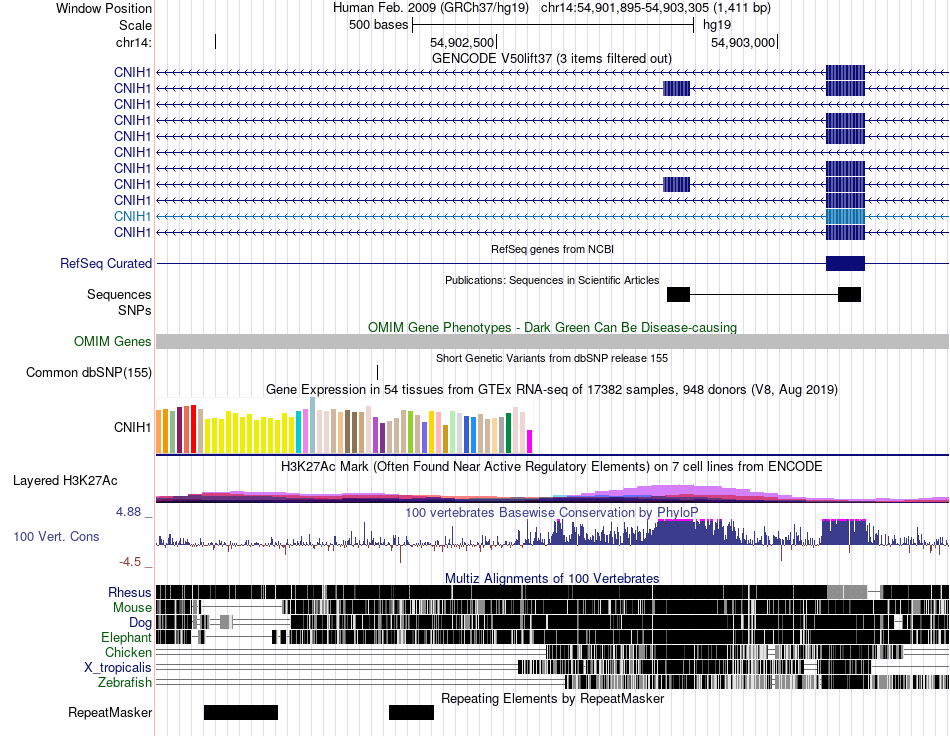This screenshot has height=736, width=950.
Task: Open Repeating Elements by RepeatMasker title
Action: 552,698
